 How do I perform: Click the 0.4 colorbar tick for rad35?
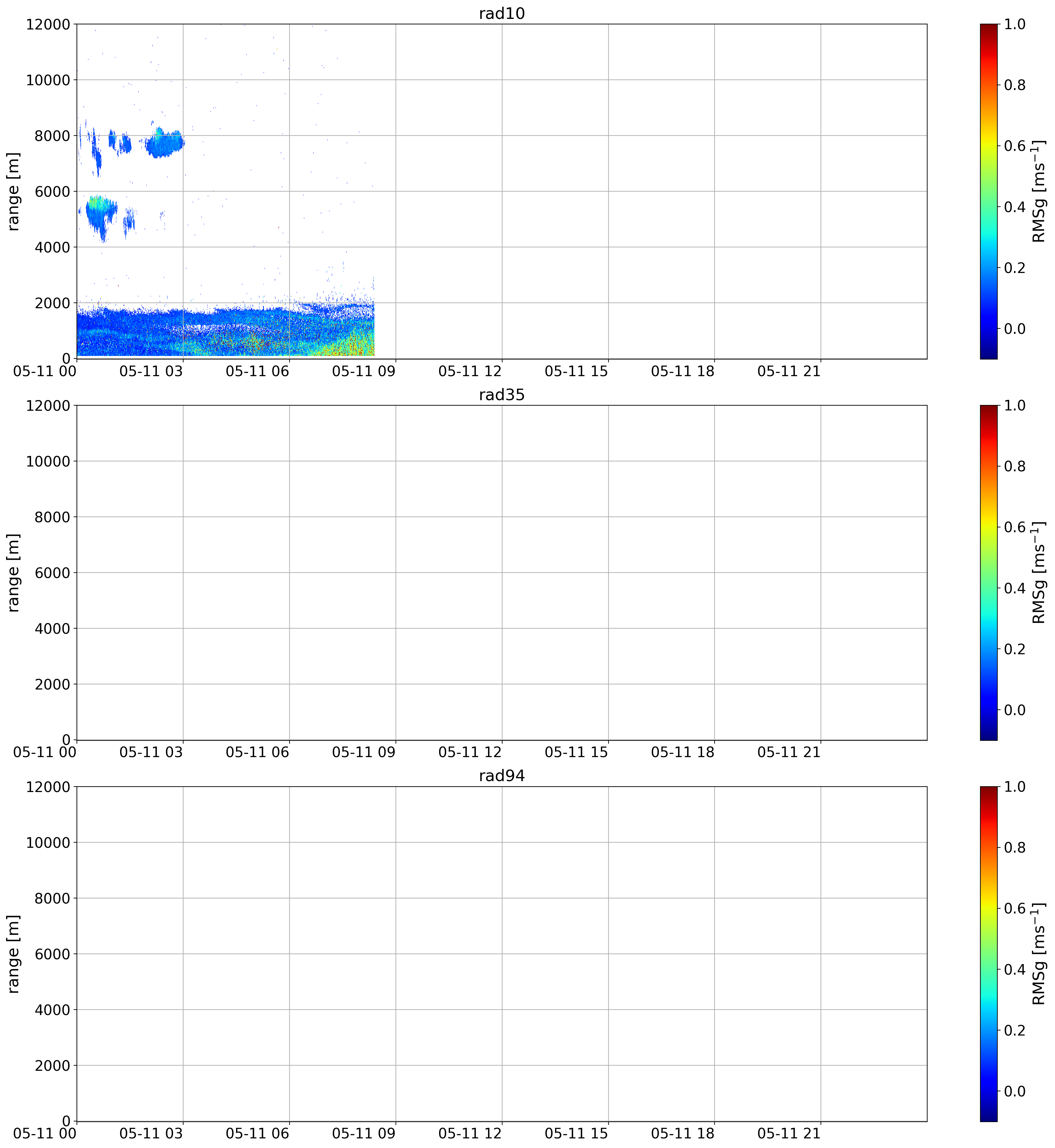pyautogui.click(x=1014, y=588)
